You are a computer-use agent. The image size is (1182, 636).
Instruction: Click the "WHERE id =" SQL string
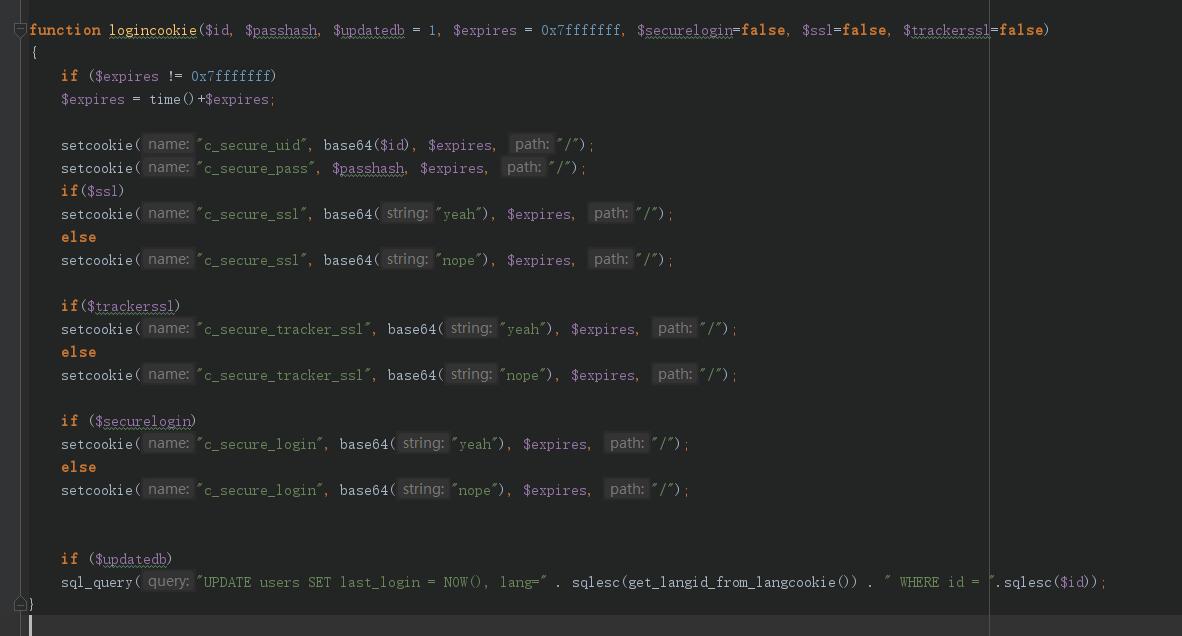point(939,582)
